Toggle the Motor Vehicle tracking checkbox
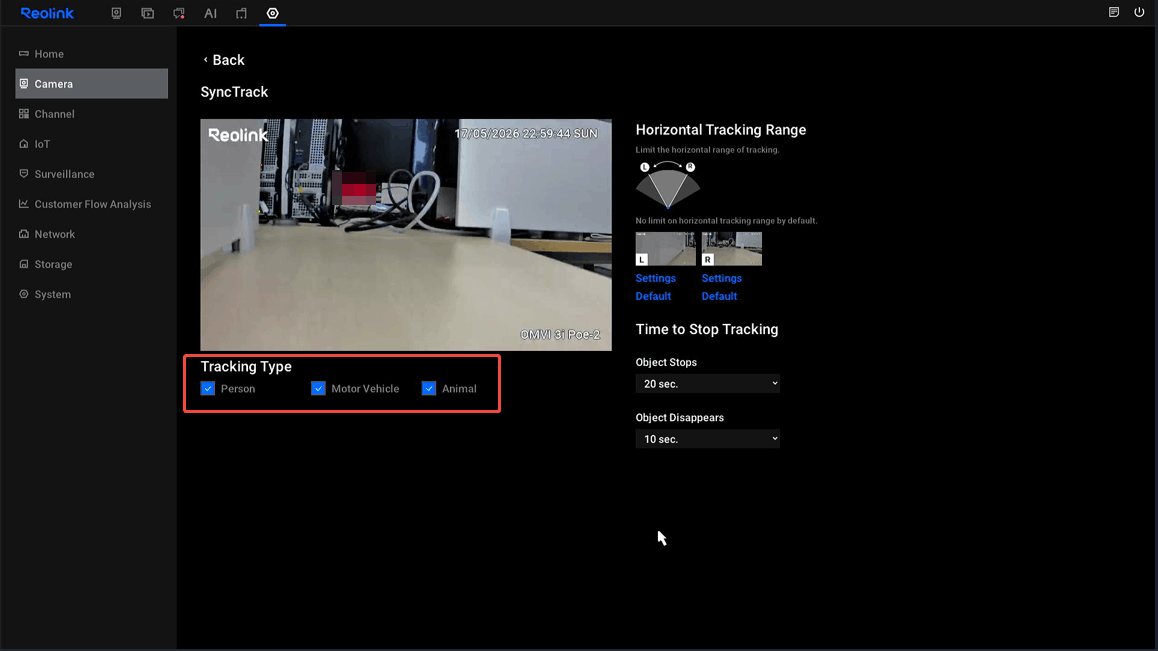The width and height of the screenshot is (1158, 651). click(x=318, y=389)
